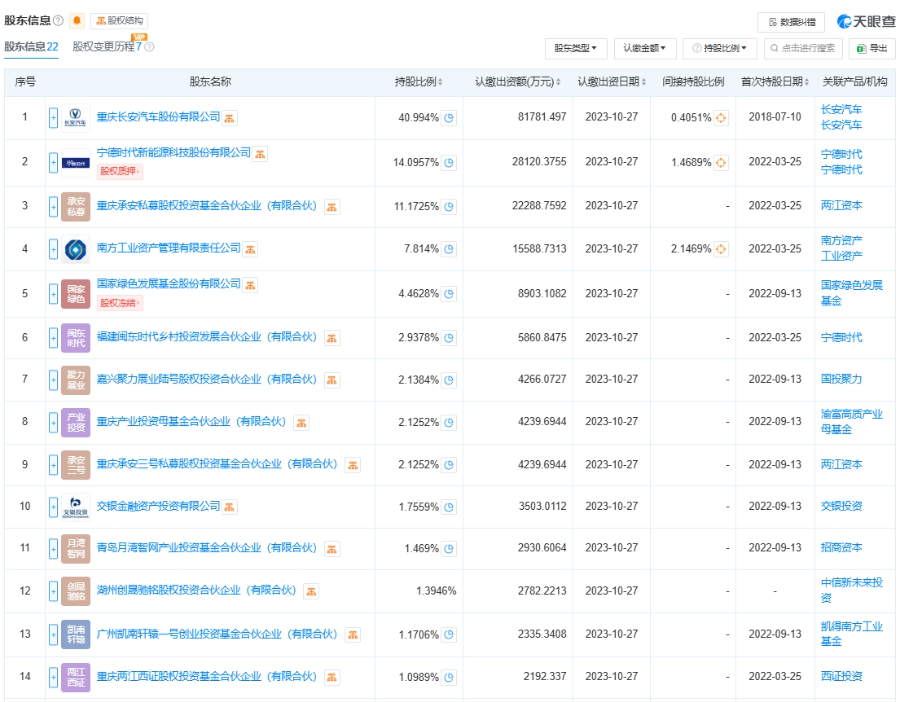
Task: Click the 南方工业资产管理 company logo
Action: pos(75,249)
